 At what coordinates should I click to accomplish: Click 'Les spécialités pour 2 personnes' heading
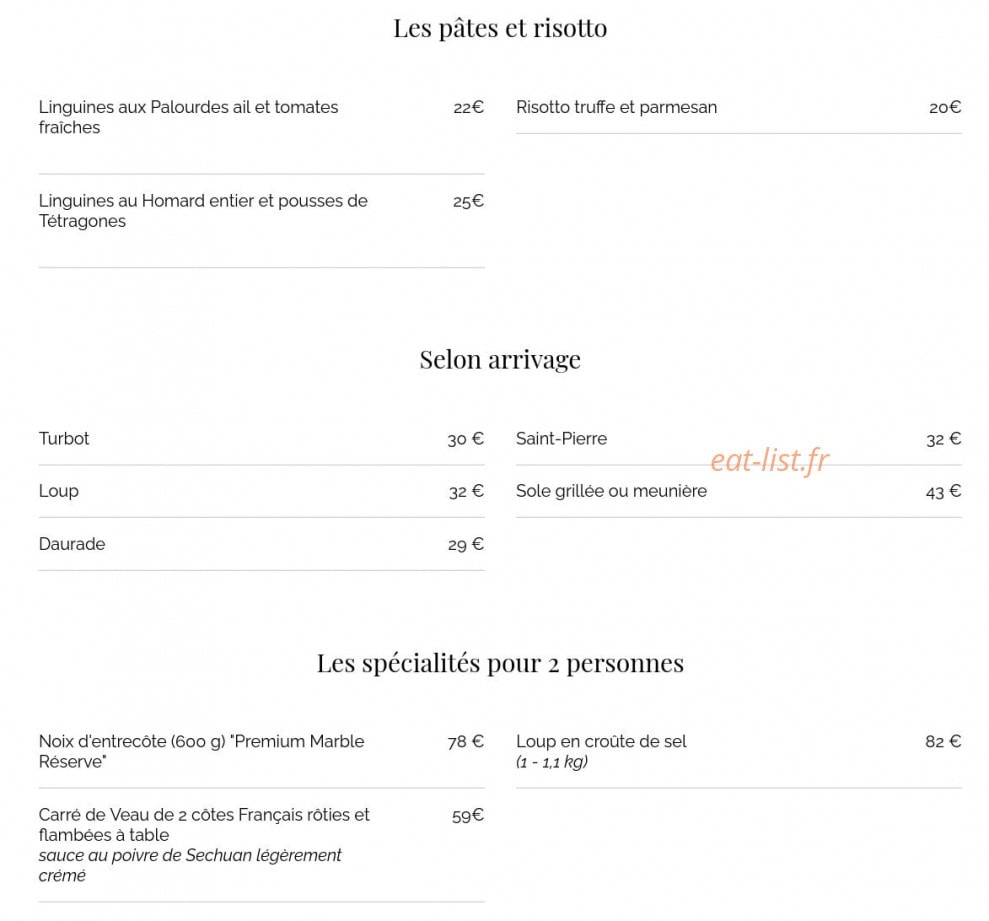pyautogui.click(x=500, y=664)
